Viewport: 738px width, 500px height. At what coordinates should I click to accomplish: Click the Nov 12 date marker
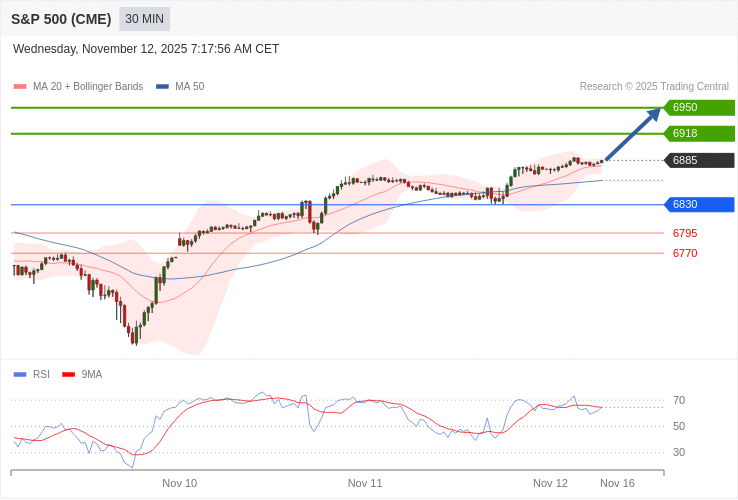click(550, 483)
